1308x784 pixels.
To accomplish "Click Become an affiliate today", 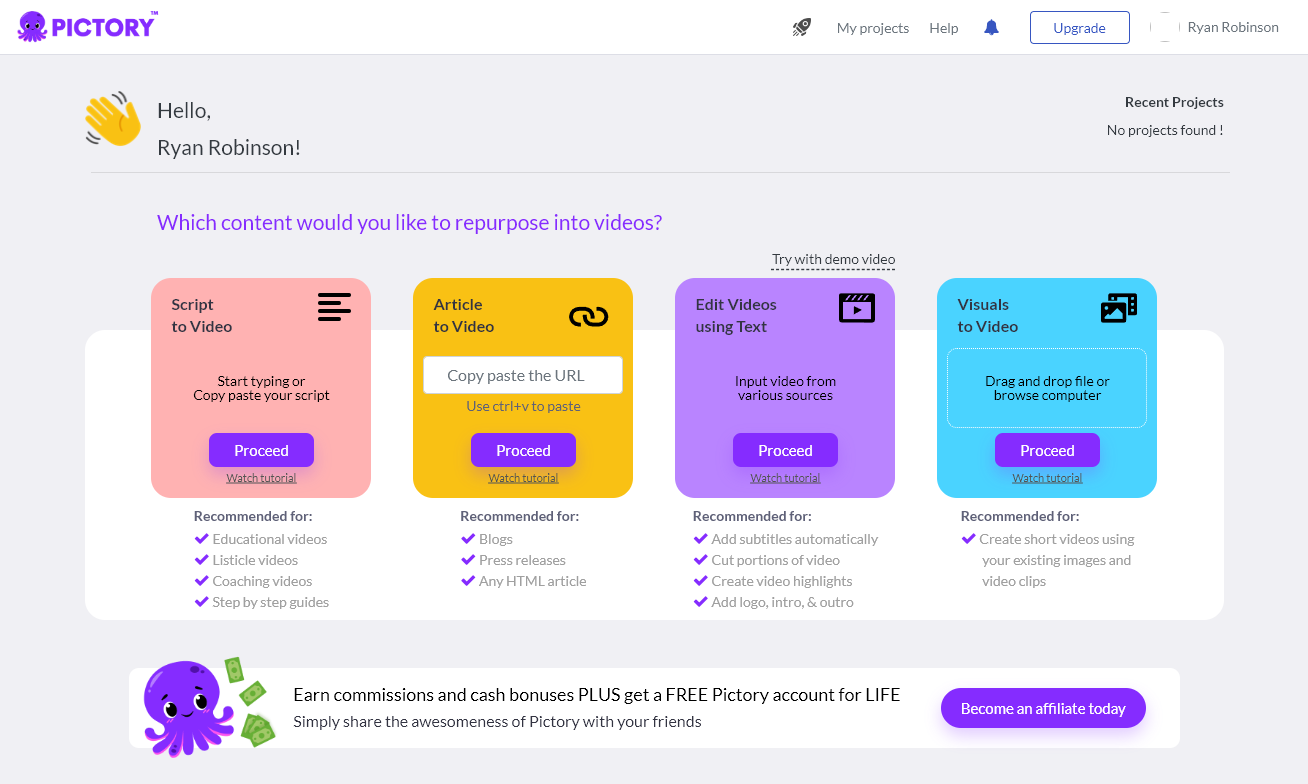I will (1043, 708).
